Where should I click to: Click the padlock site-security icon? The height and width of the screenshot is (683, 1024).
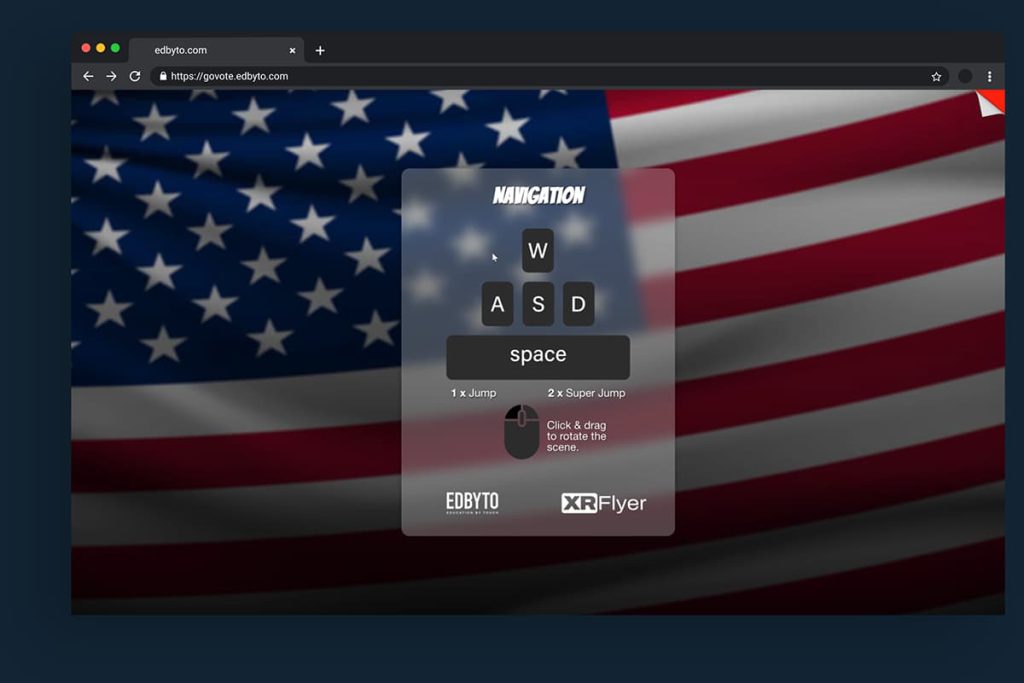162,76
